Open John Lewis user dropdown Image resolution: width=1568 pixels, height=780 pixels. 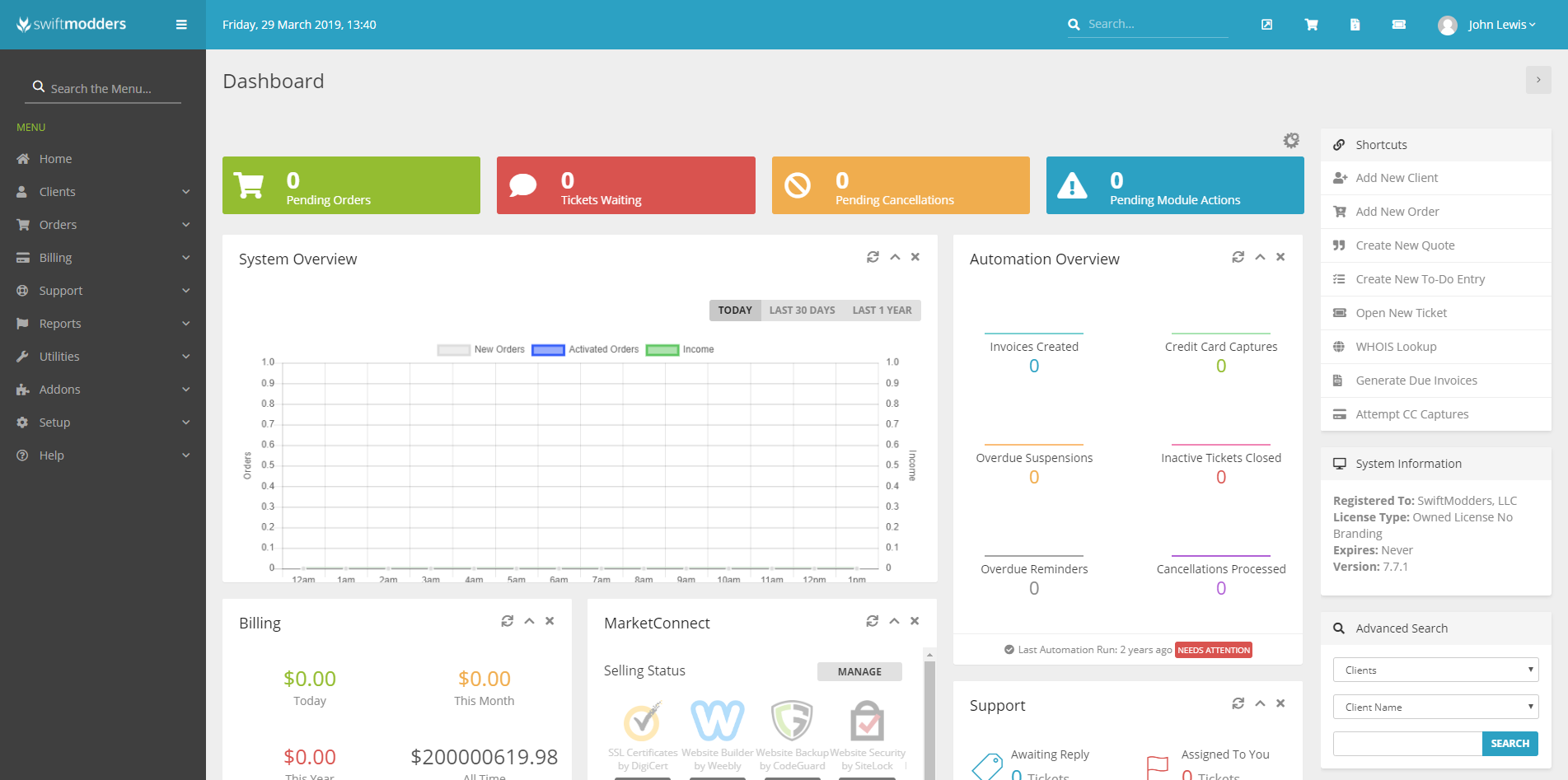[1488, 25]
